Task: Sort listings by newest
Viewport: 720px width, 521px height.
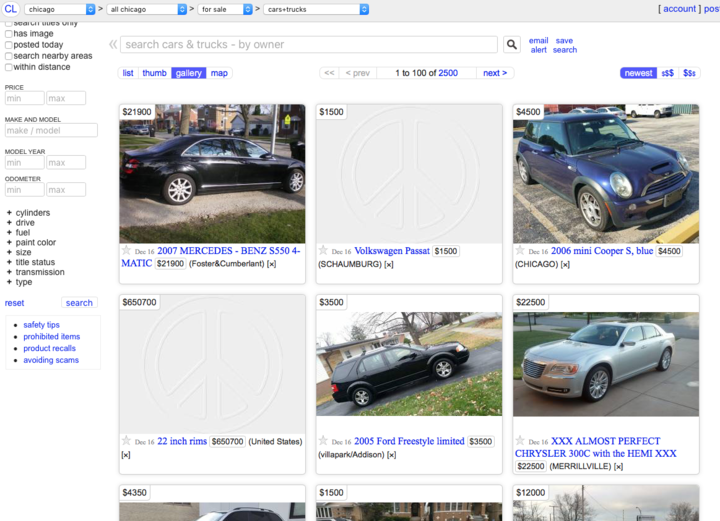Action: tap(638, 73)
